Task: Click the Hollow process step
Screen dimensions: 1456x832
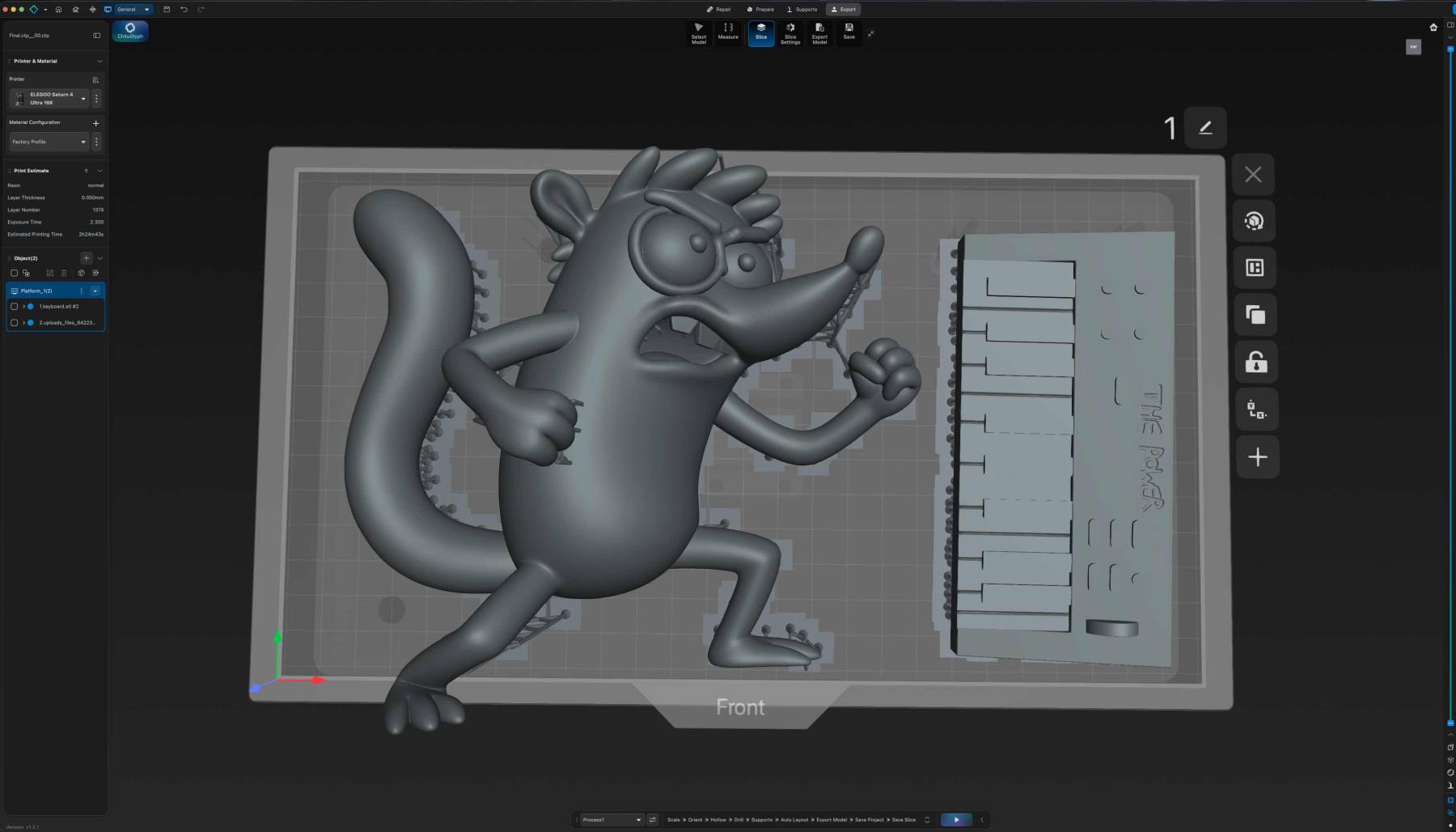Action: point(718,820)
